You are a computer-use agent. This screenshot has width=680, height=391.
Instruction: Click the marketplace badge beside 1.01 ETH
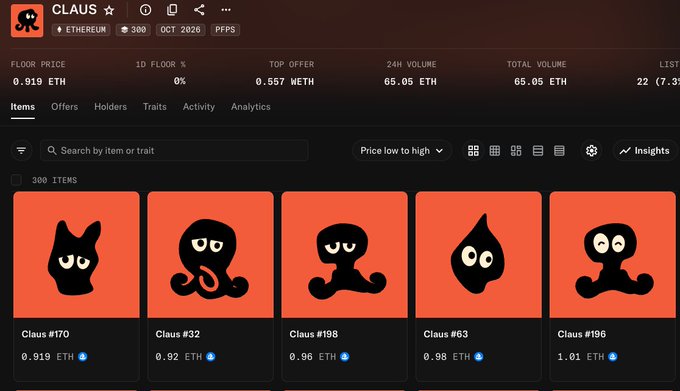(613, 357)
